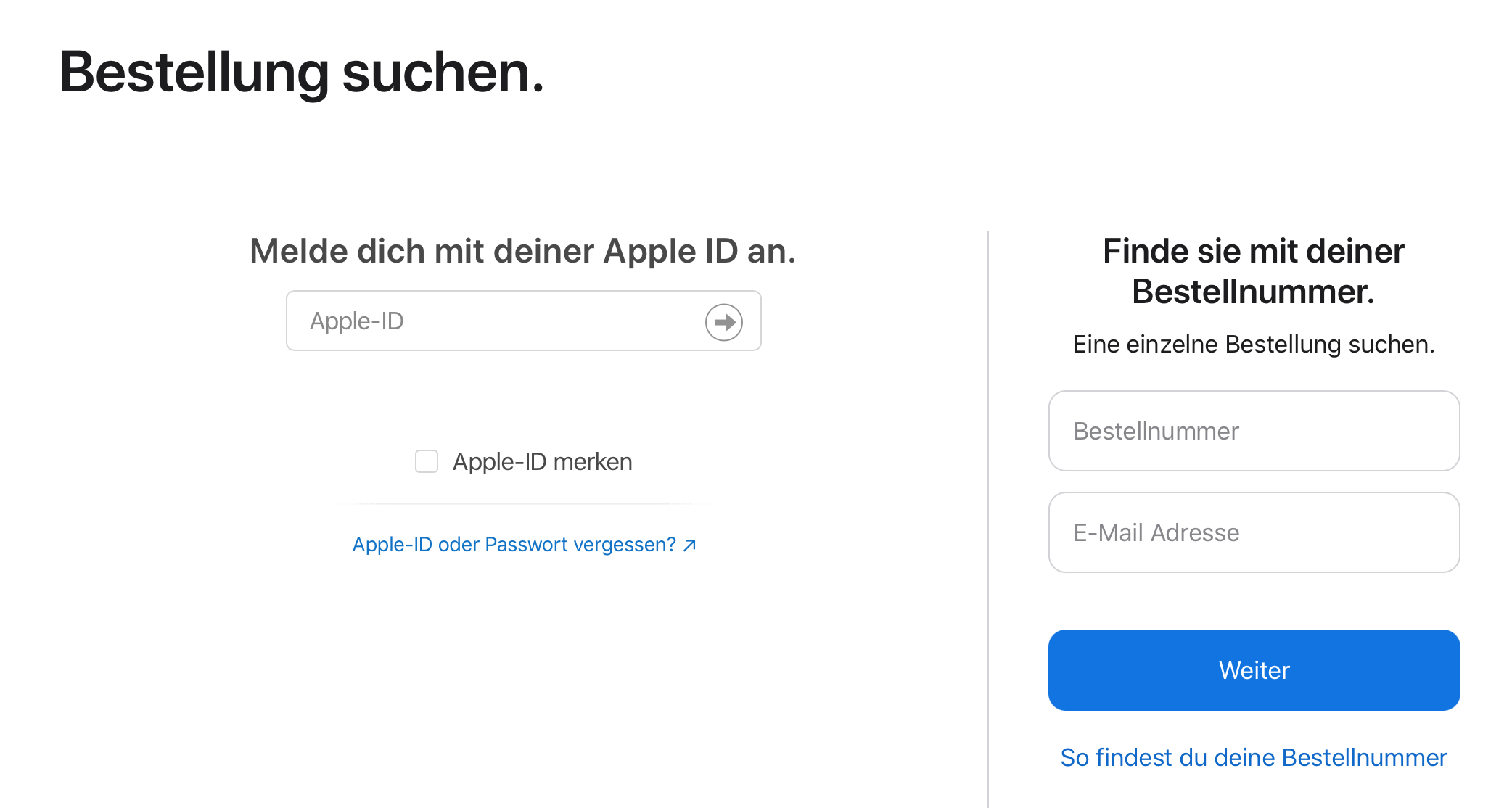Click the arrow submit icon in Apple-ID field
1512x808 pixels.
click(x=723, y=322)
